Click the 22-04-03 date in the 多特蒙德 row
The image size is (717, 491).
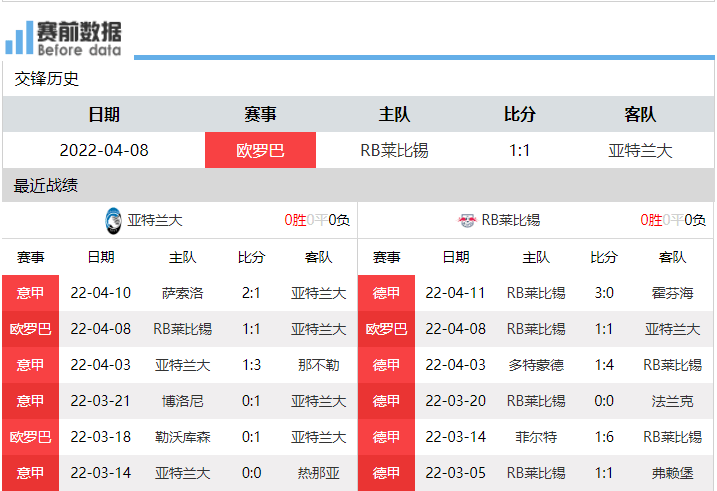pyautogui.click(x=455, y=365)
